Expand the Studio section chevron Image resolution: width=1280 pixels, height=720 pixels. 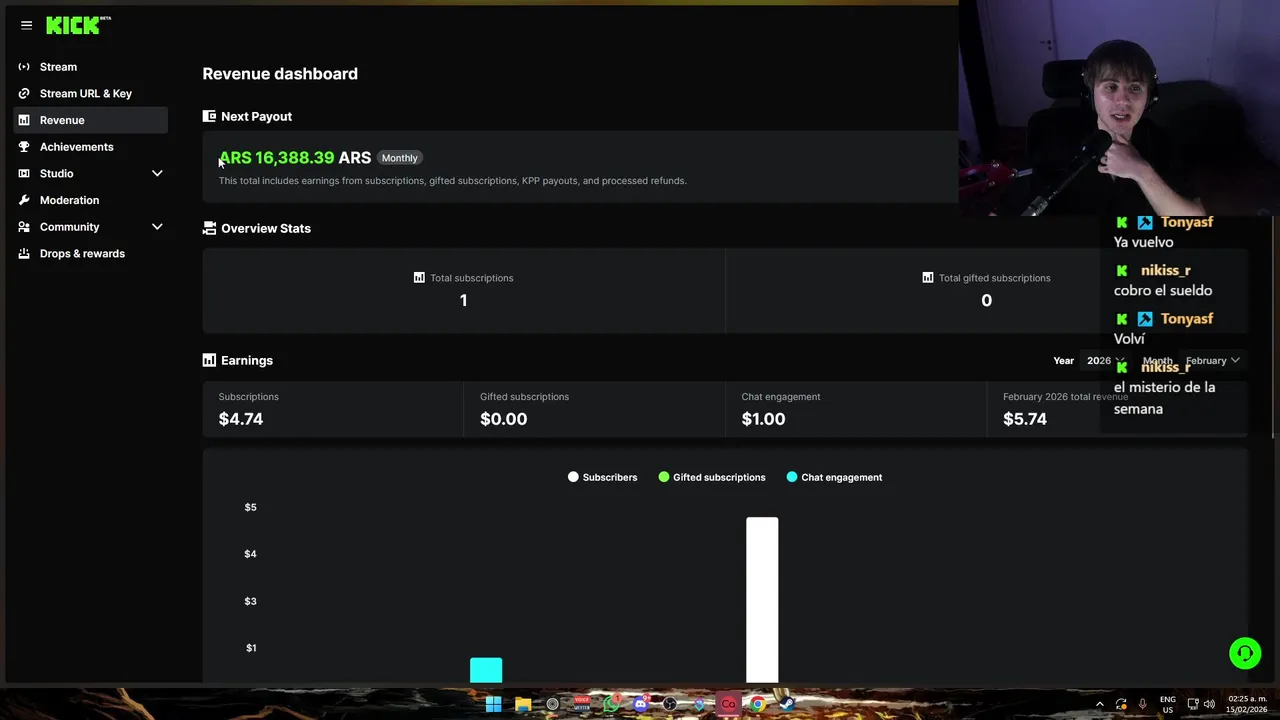(x=157, y=174)
